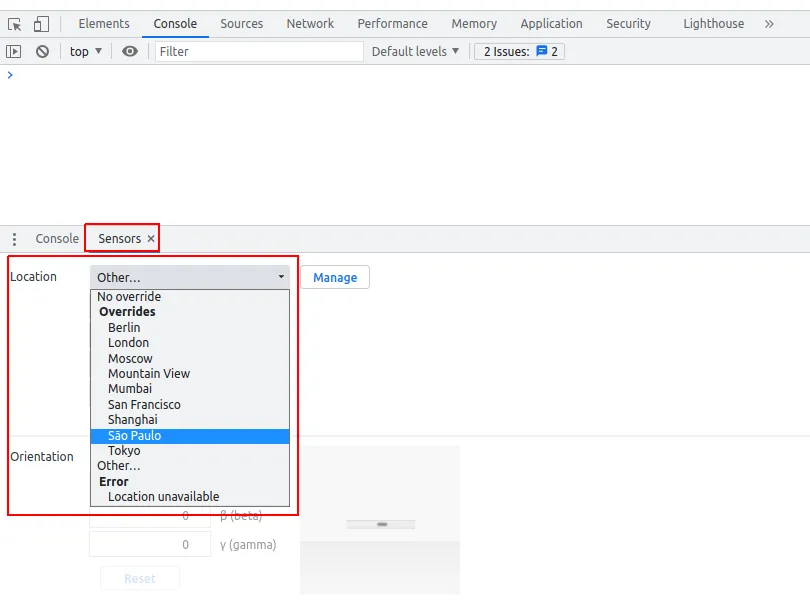
Task: Switch to drawer Console tab
Action: coord(57,239)
